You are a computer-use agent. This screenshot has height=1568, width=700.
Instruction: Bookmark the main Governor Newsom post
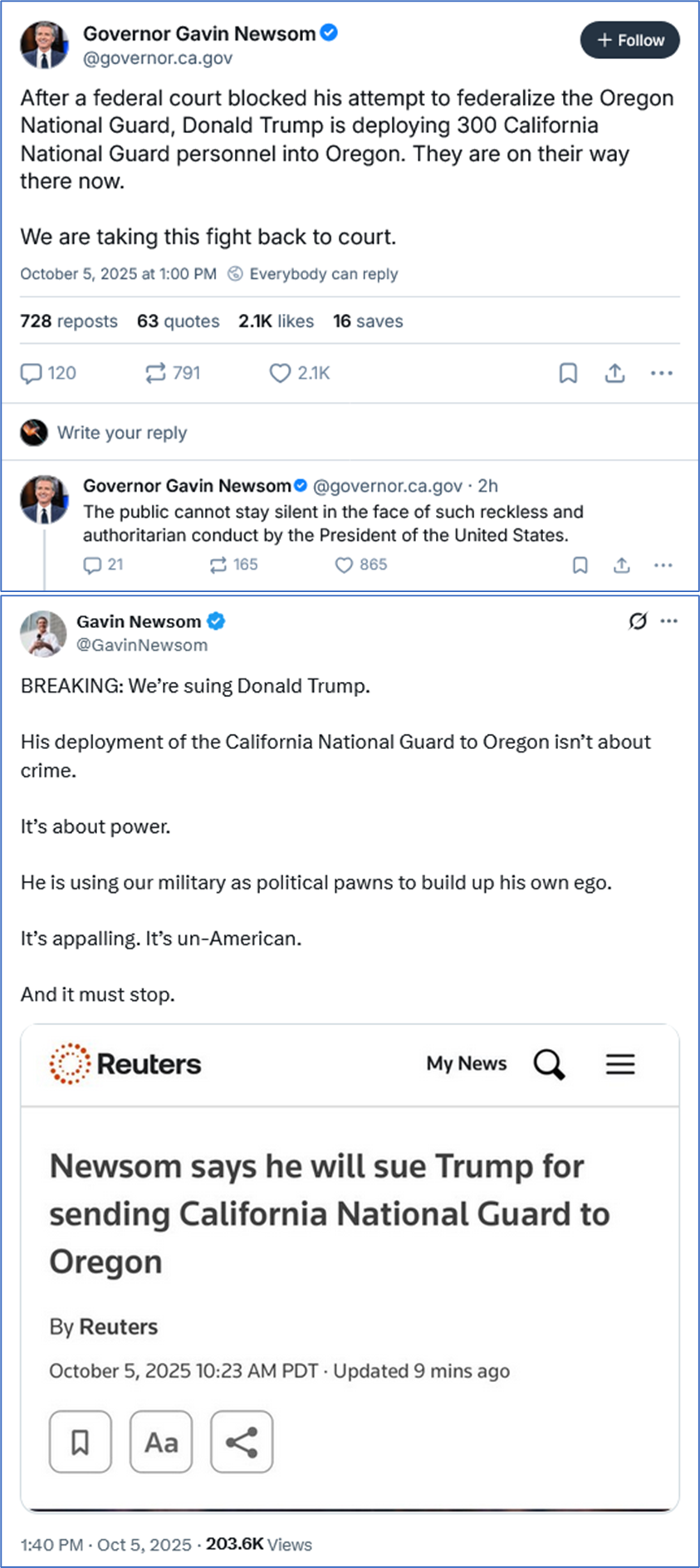(568, 374)
